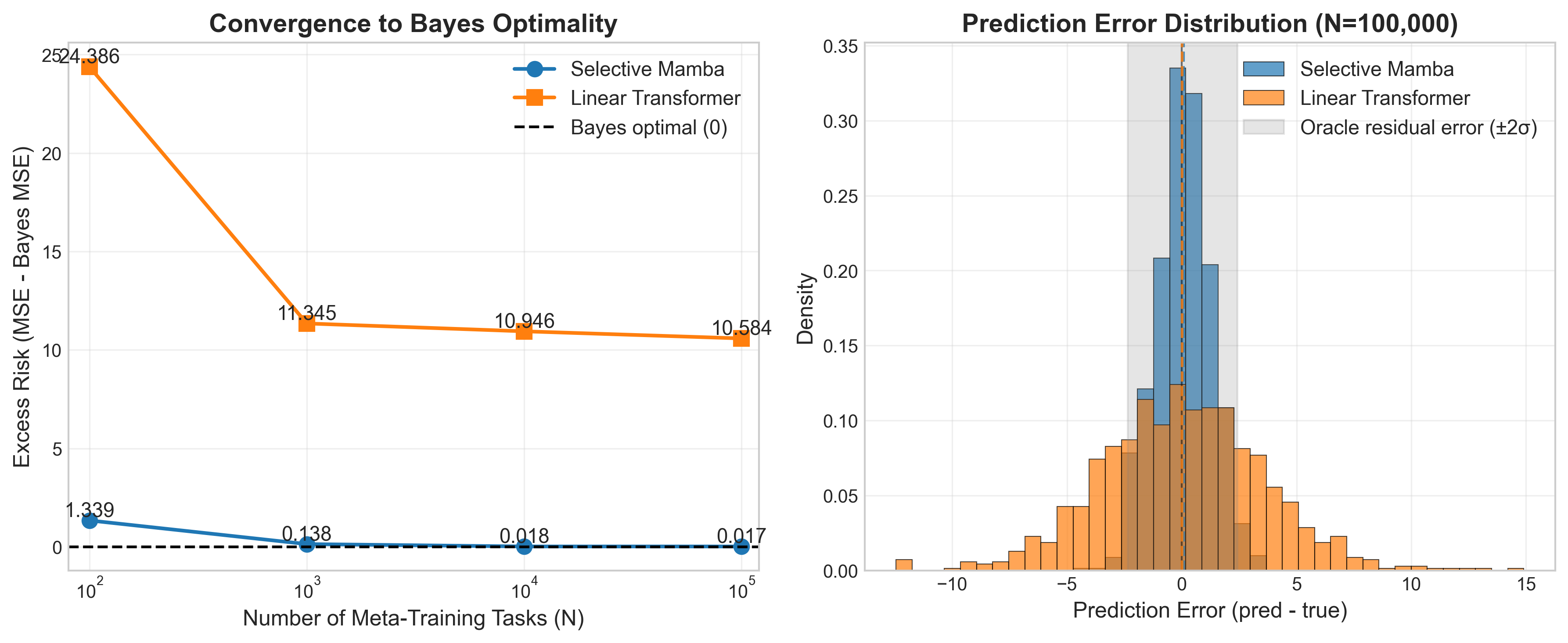The image size is (1568, 643).
Task: Click the orange square data point labeled 24.386
Action: [90, 66]
